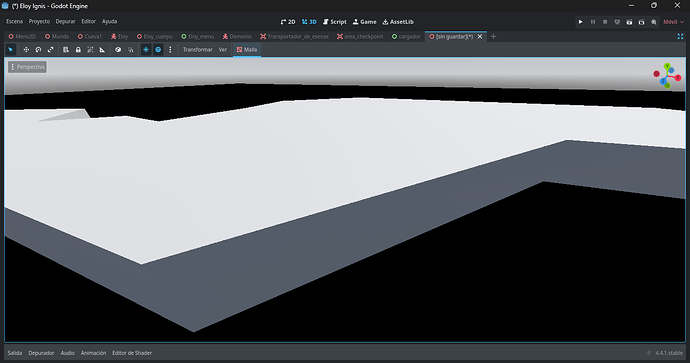690x363 pixels.
Task: Activate the Select mode arrow tool
Action: click(x=11, y=50)
